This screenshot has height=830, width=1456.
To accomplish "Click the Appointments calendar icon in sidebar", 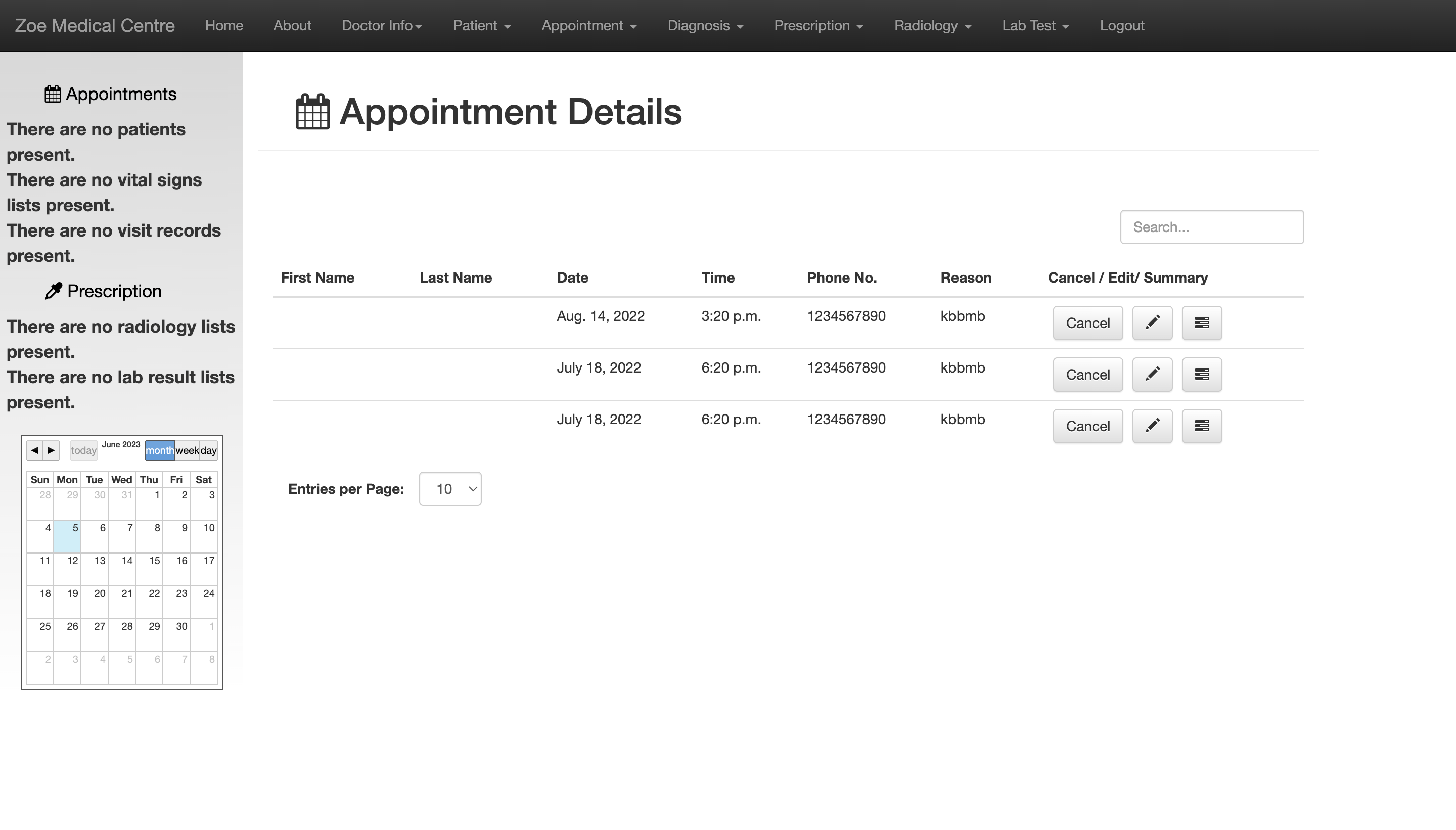I will coord(53,94).
